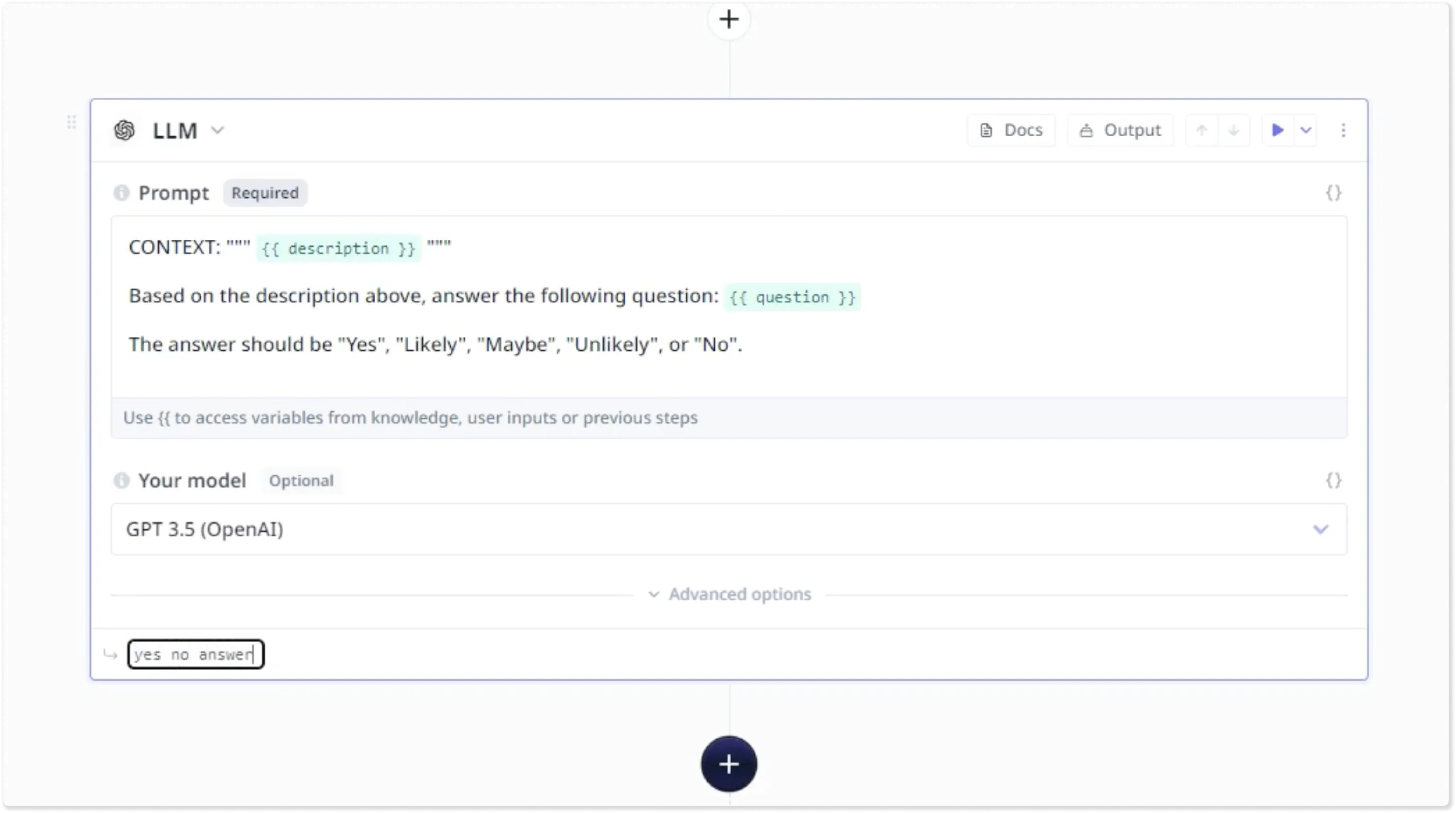Expand the LLM step type chevron
The width and height of the screenshot is (1456, 813).
click(218, 130)
